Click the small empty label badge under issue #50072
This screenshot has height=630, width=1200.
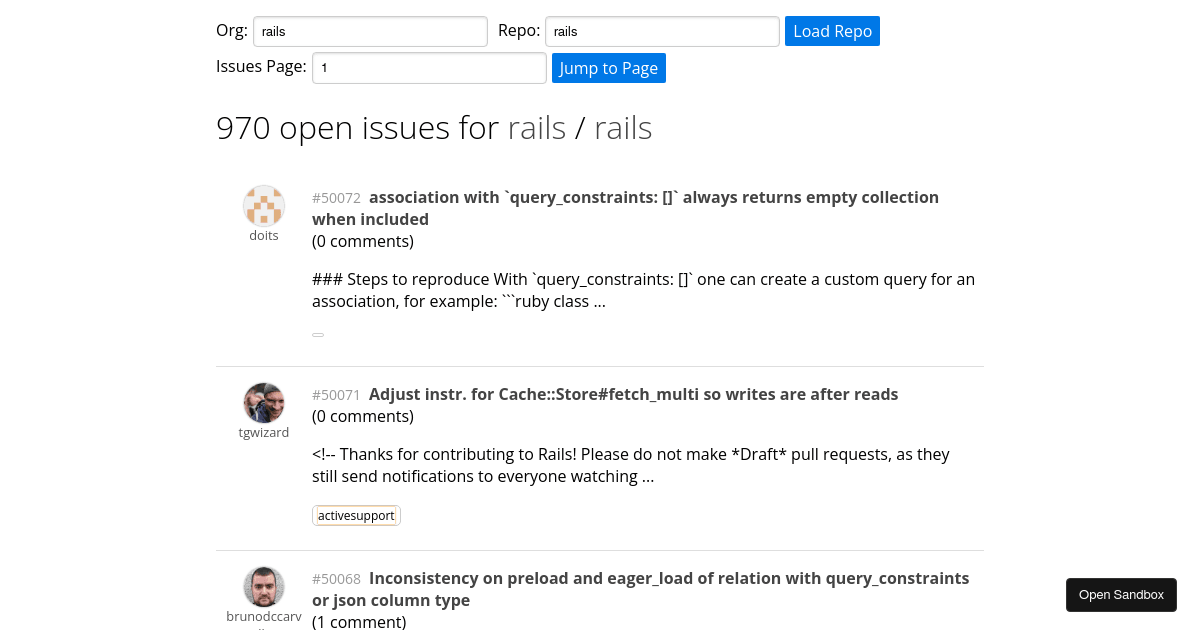pos(318,334)
